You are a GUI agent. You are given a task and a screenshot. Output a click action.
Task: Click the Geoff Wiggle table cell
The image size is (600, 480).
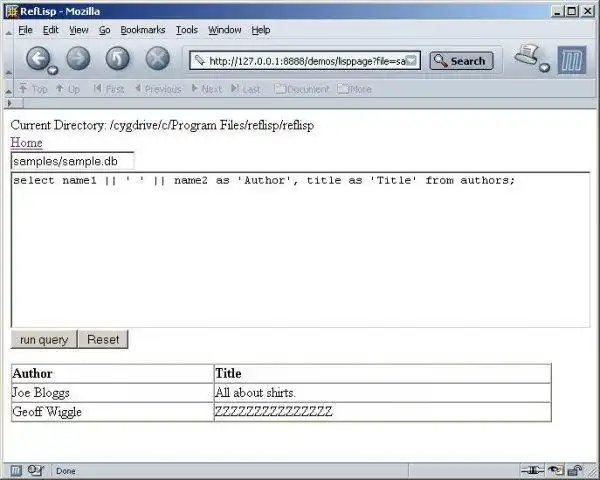[112, 412]
